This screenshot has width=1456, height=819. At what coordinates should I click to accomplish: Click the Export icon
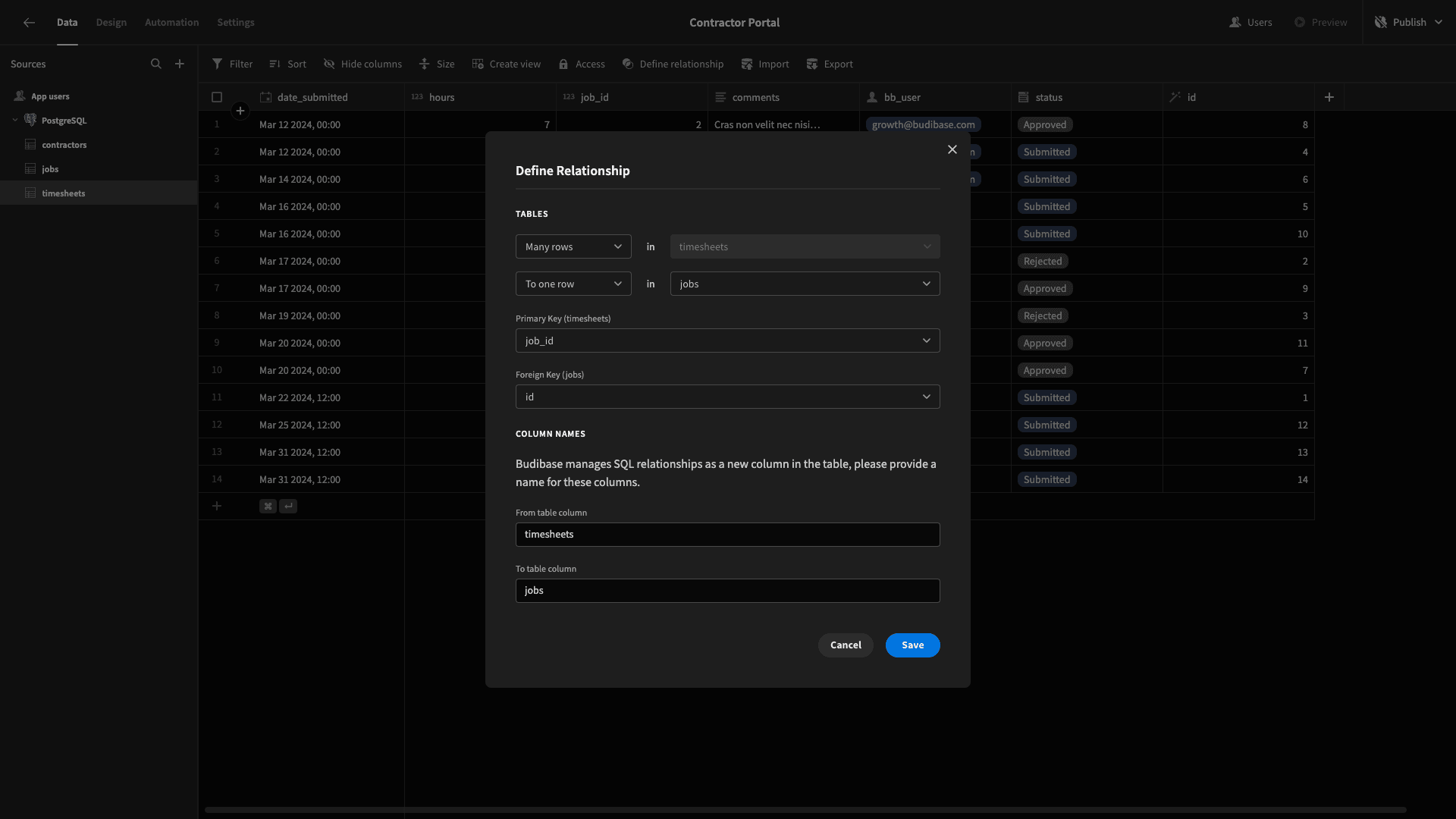(812, 64)
